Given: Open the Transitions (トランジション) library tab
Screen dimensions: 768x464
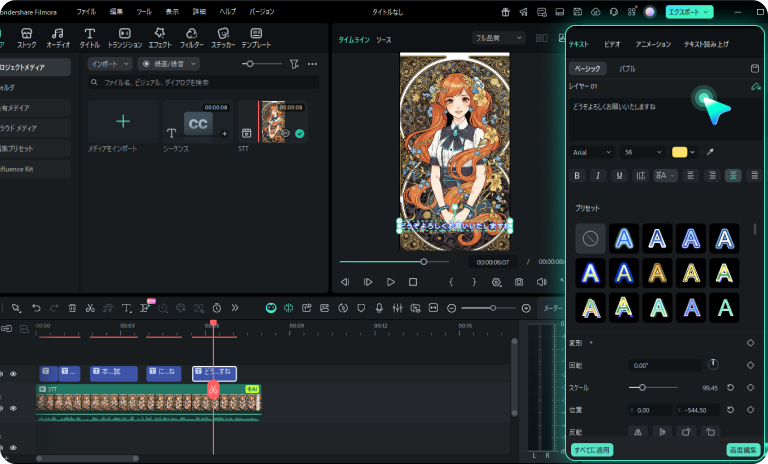Looking at the screenshot, I should 124,38.
